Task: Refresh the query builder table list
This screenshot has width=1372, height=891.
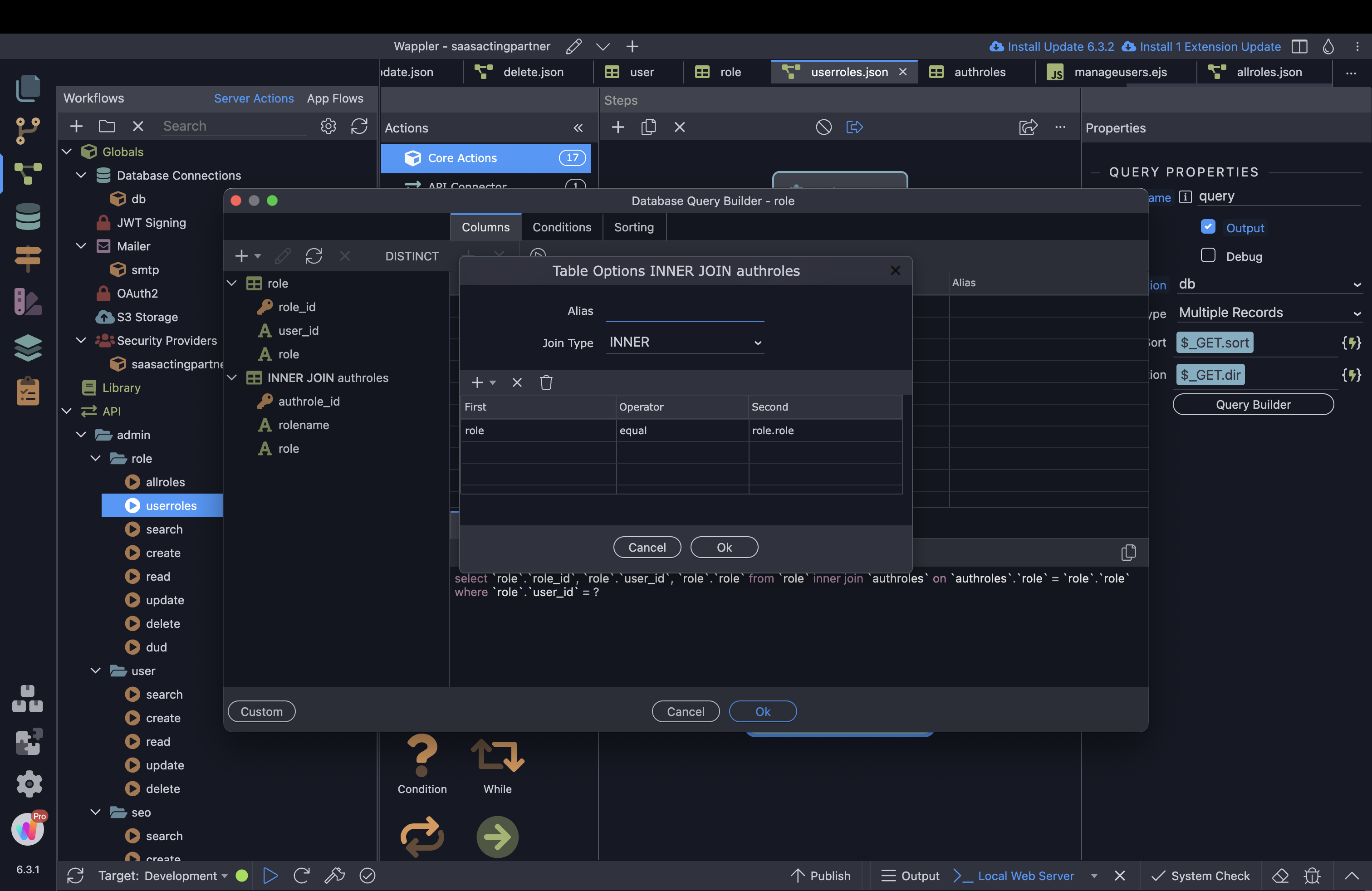Action: coord(314,256)
